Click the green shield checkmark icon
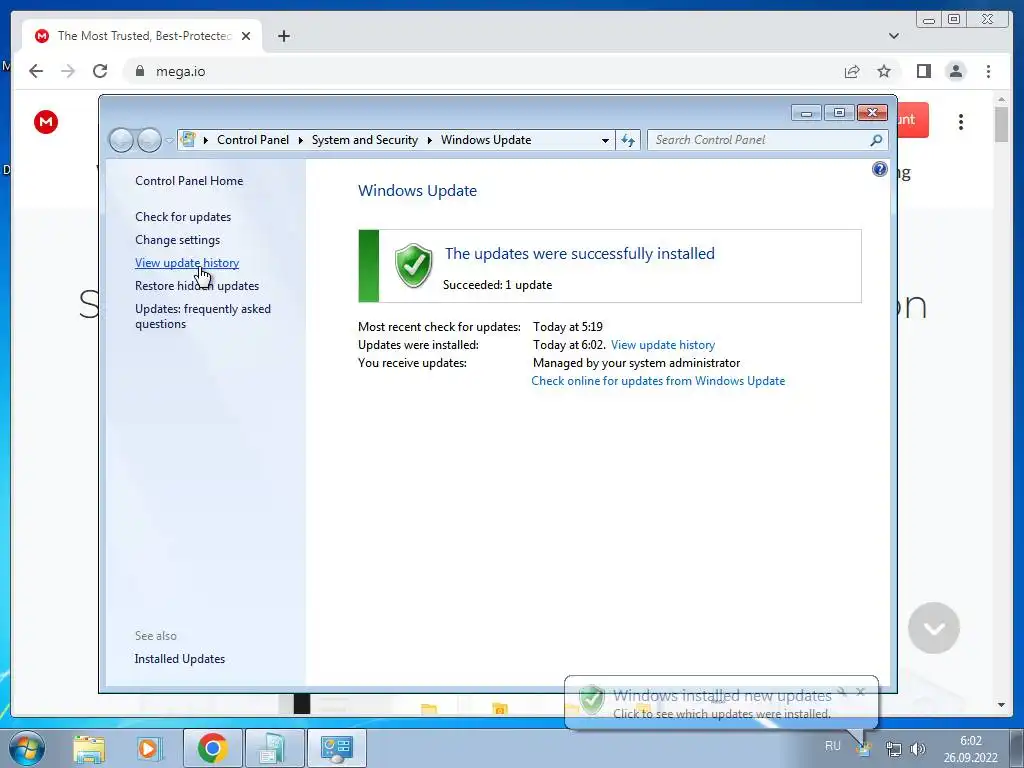The image size is (1024, 768). 413,265
